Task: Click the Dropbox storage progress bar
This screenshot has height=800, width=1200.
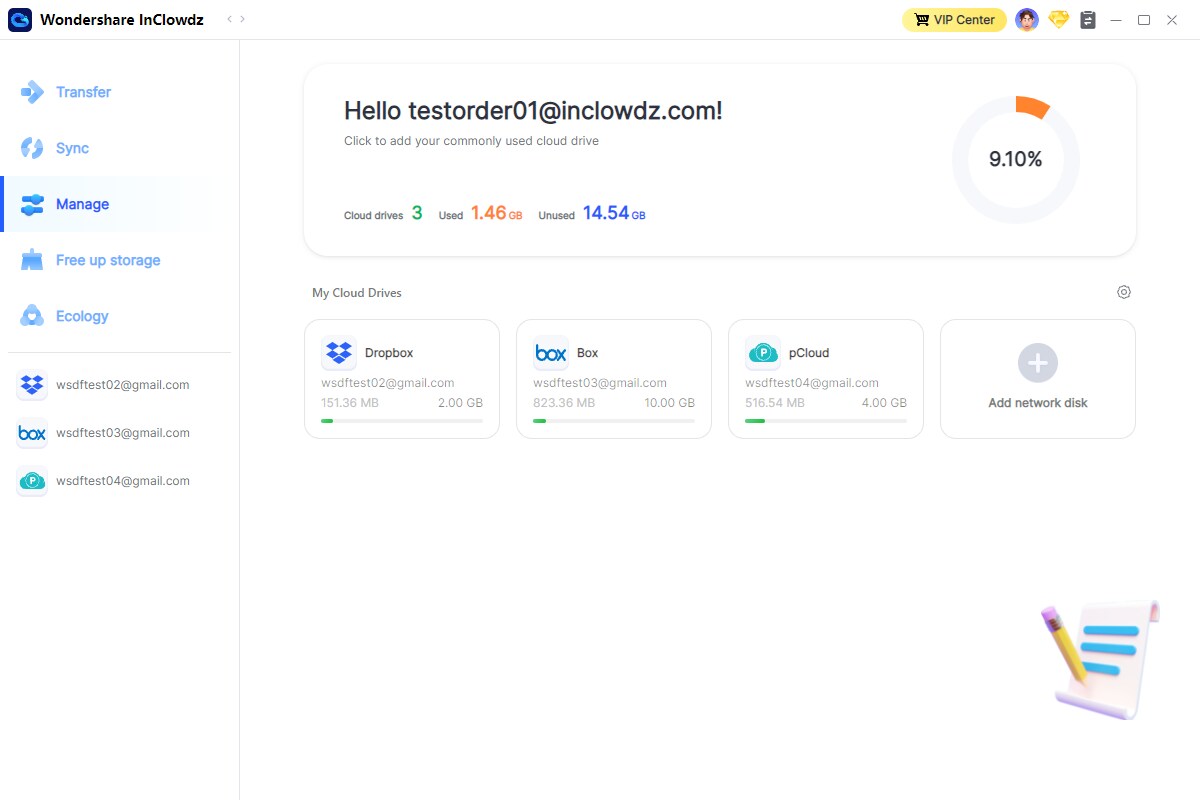Action: [x=402, y=421]
